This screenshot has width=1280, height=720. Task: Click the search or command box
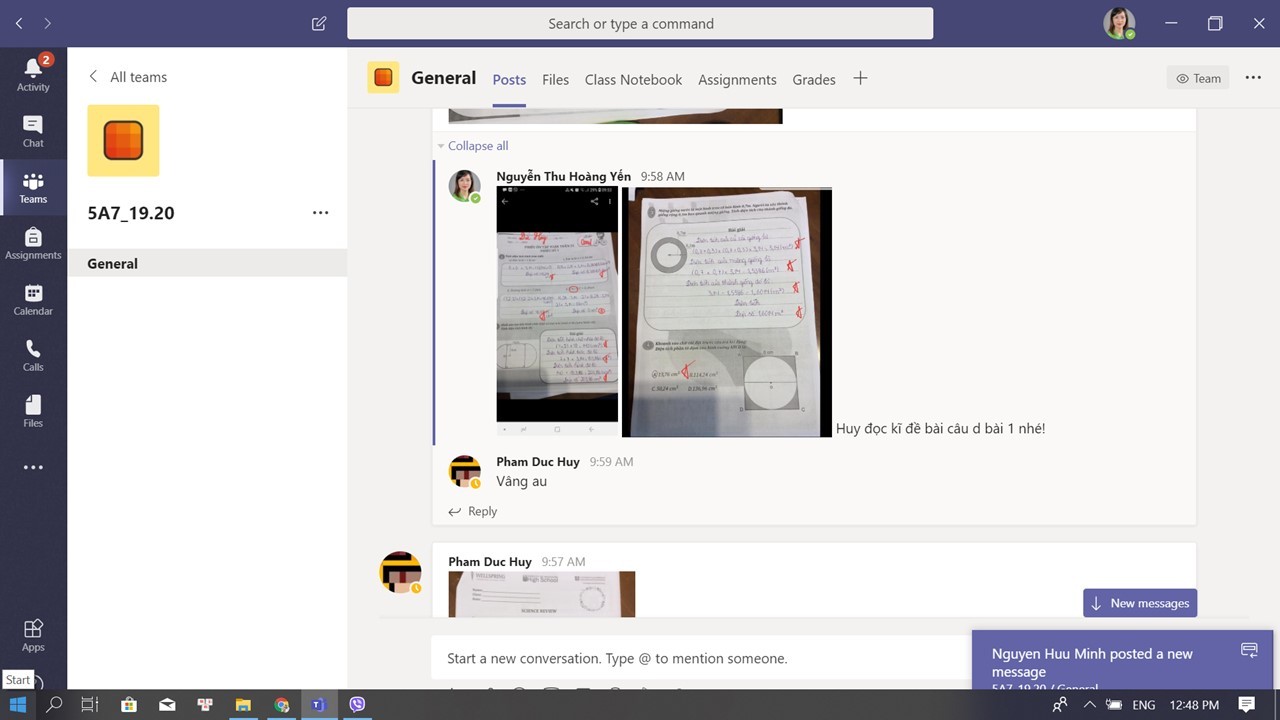(x=640, y=24)
